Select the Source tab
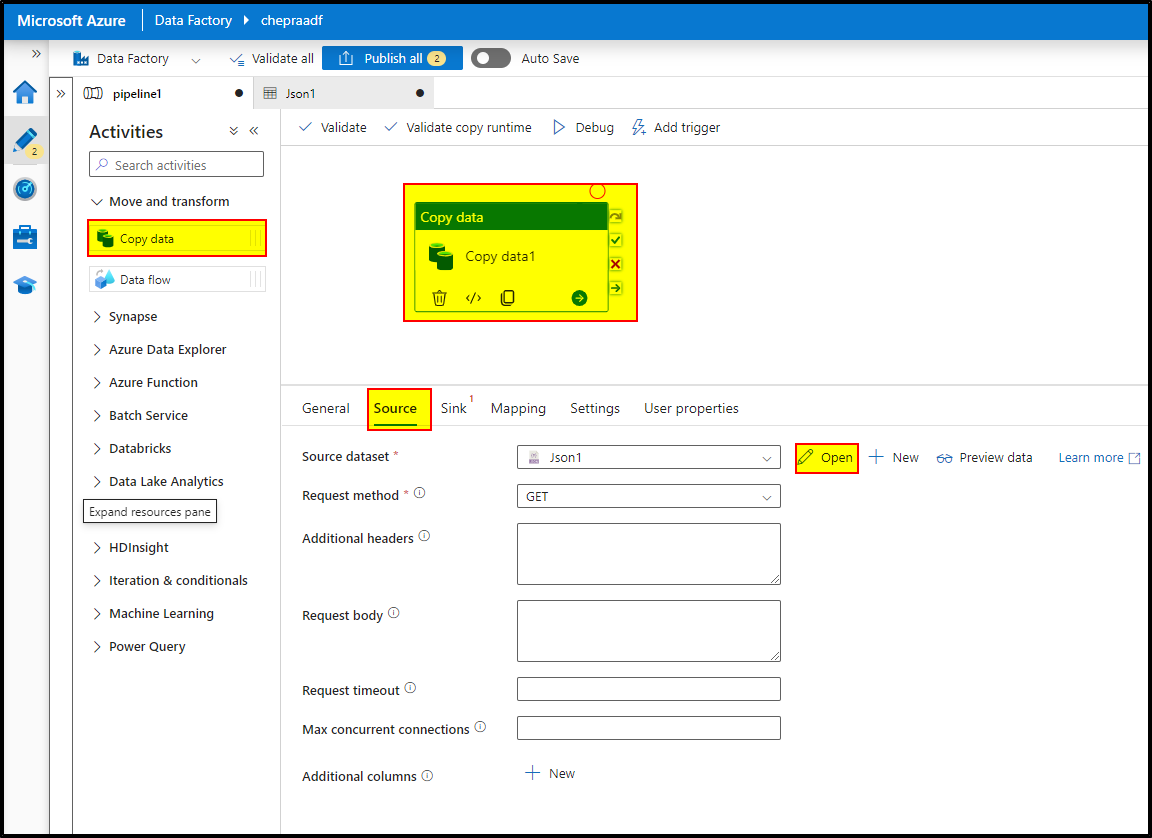 (x=395, y=408)
